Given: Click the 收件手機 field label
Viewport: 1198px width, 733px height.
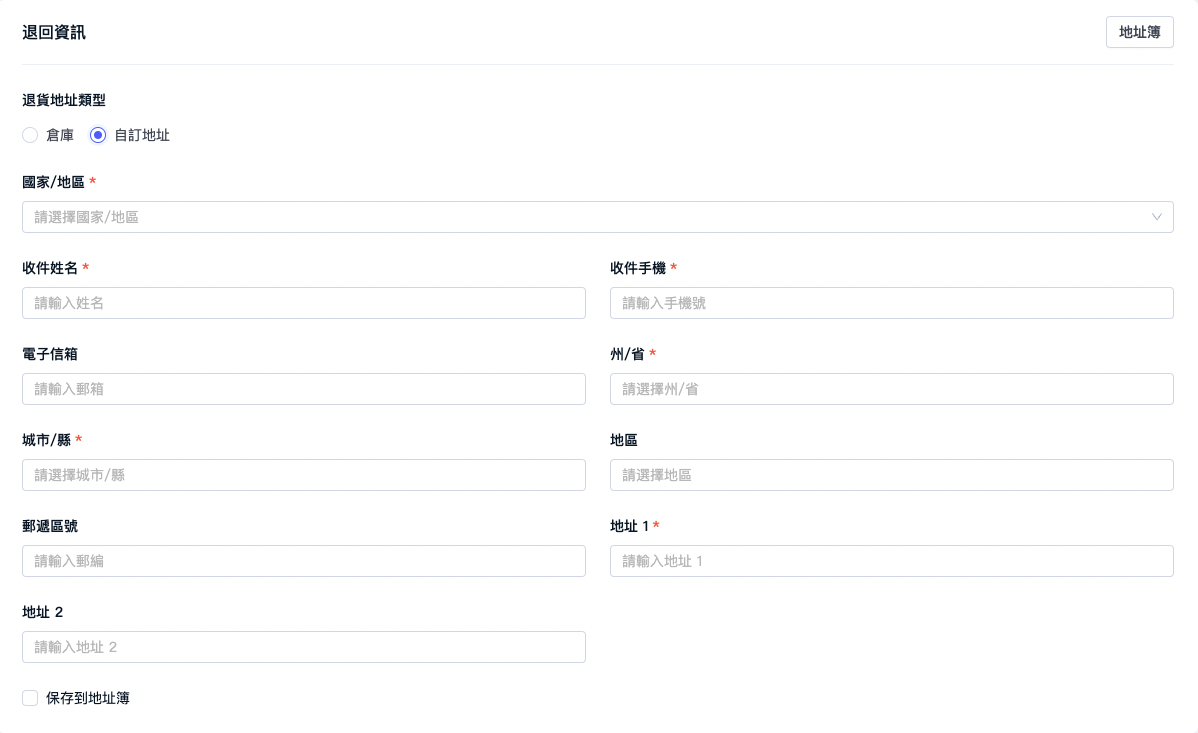Looking at the screenshot, I should point(638,268).
